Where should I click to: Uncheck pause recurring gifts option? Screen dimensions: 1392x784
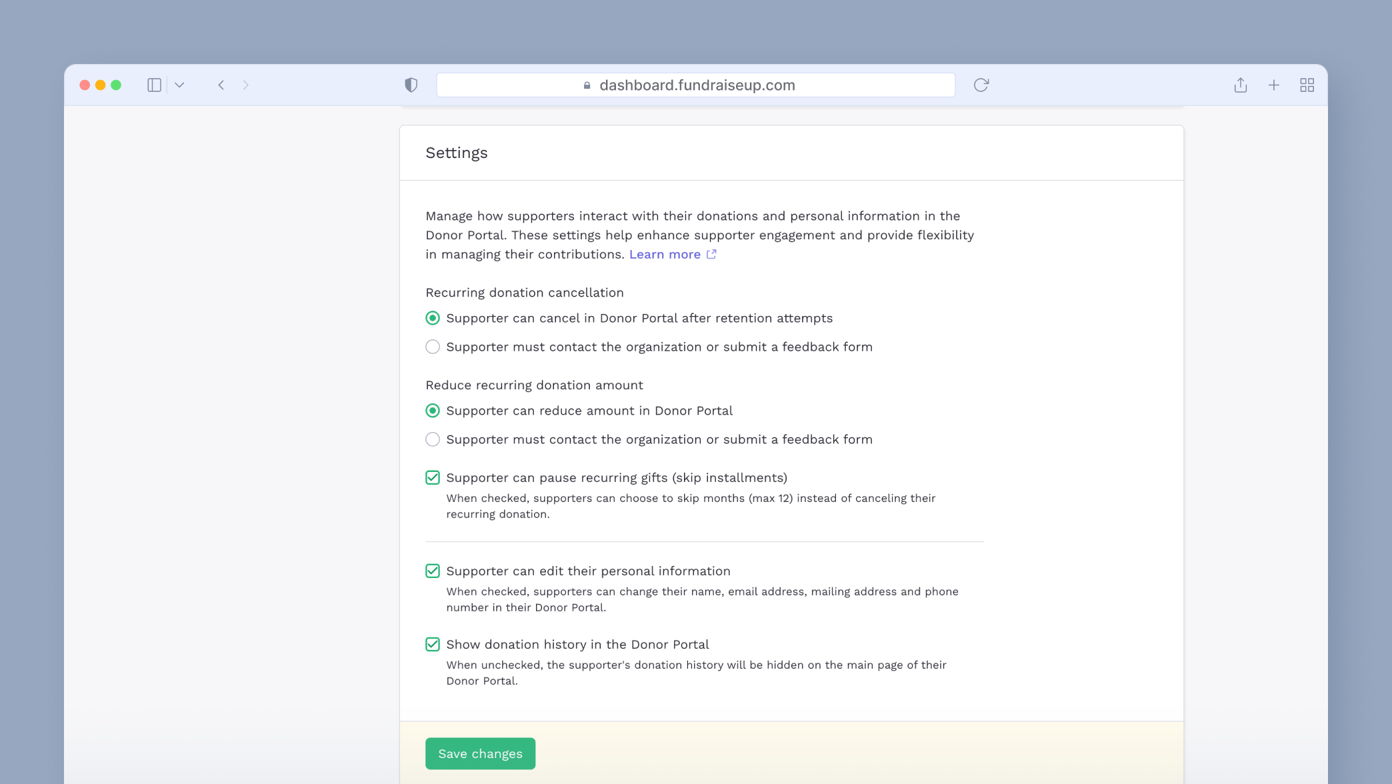(432, 477)
